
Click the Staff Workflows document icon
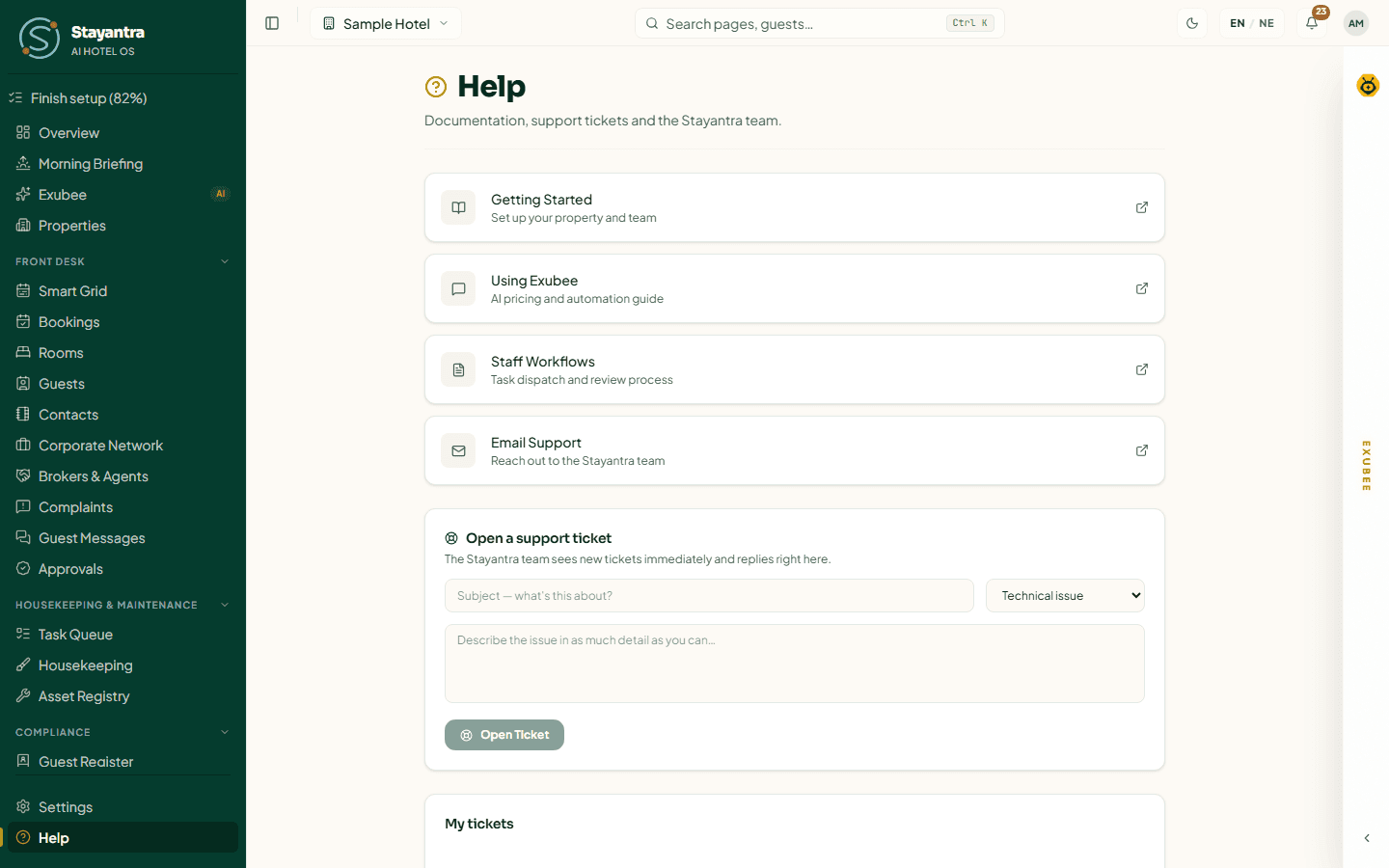point(458,369)
